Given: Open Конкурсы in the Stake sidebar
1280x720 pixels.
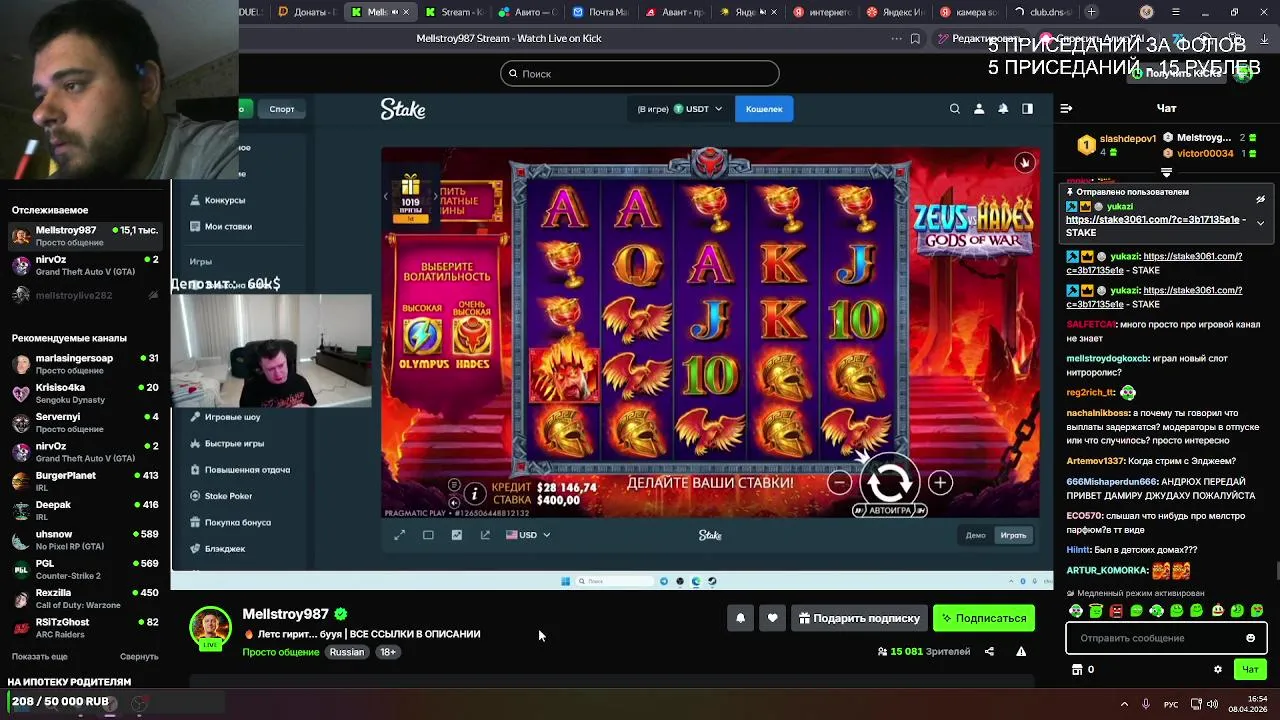Looking at the screenshot, I should [225, 200].
